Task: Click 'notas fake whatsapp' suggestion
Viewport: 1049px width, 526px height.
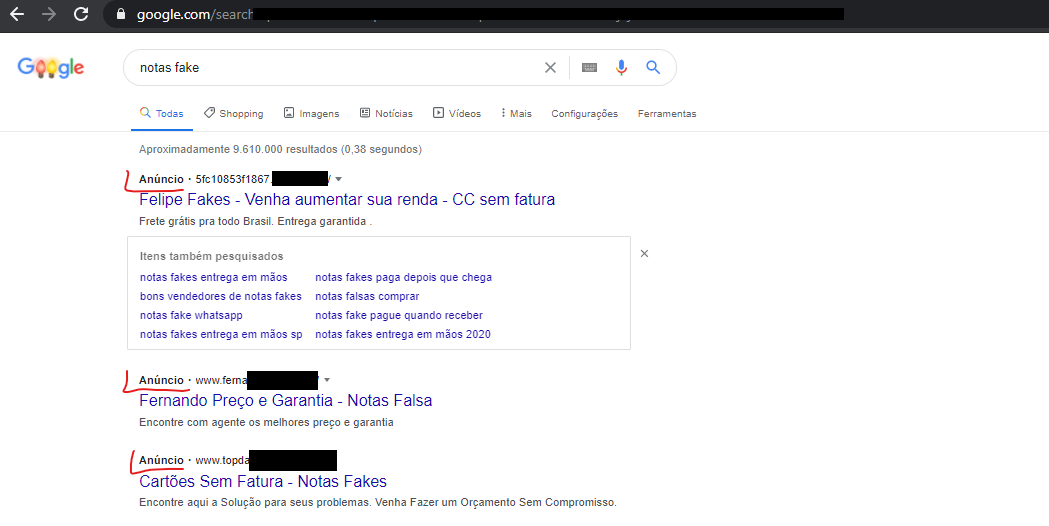Action: [x=191, y=315]
